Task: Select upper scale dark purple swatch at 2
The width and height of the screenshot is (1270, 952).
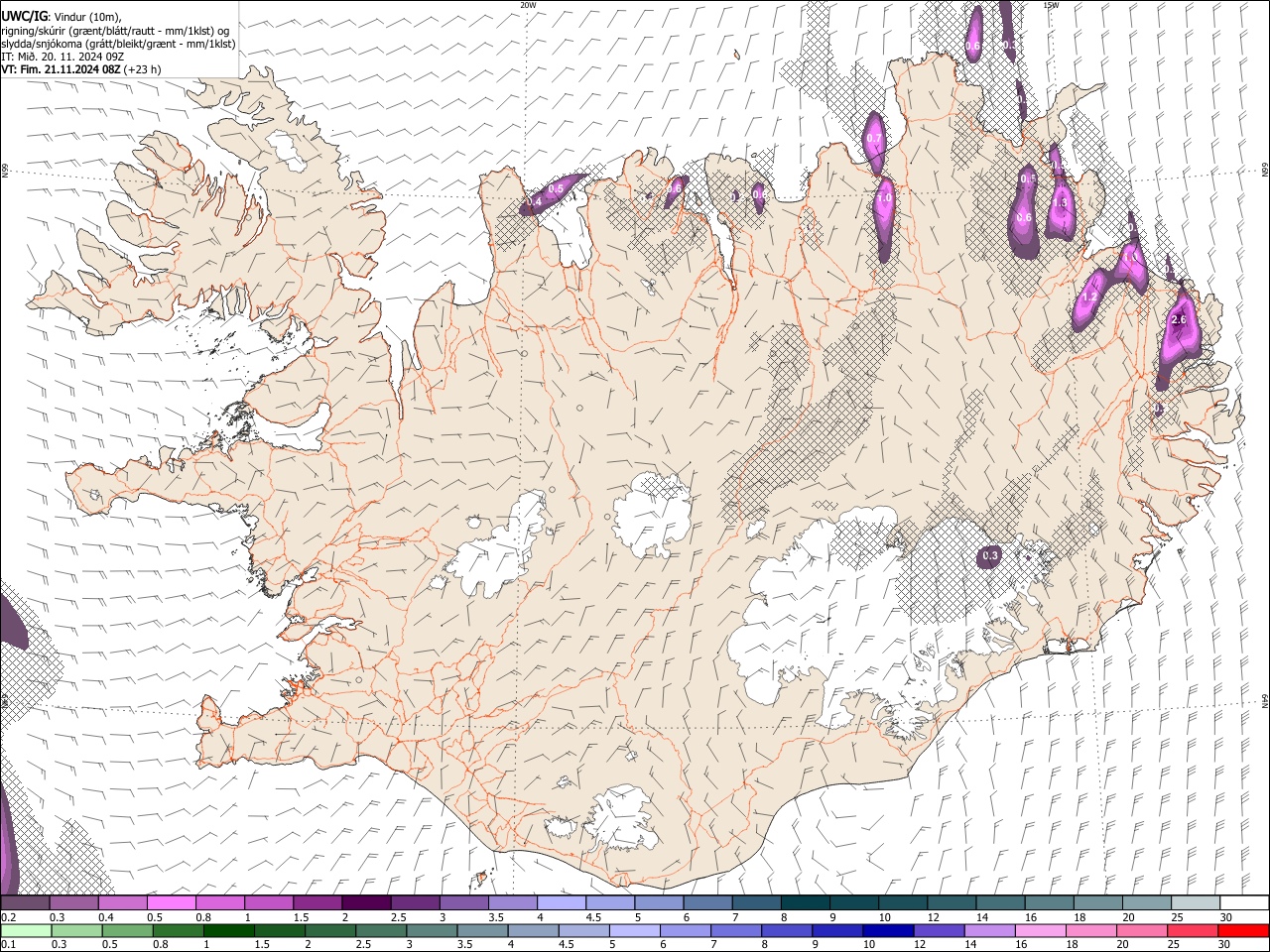Action: [x=366, y=902]
